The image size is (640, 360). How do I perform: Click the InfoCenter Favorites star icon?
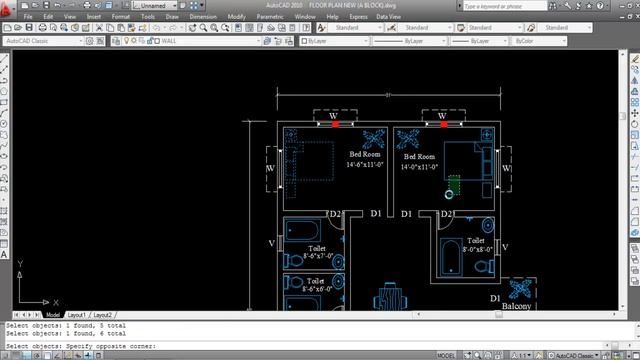coord(589,6)
